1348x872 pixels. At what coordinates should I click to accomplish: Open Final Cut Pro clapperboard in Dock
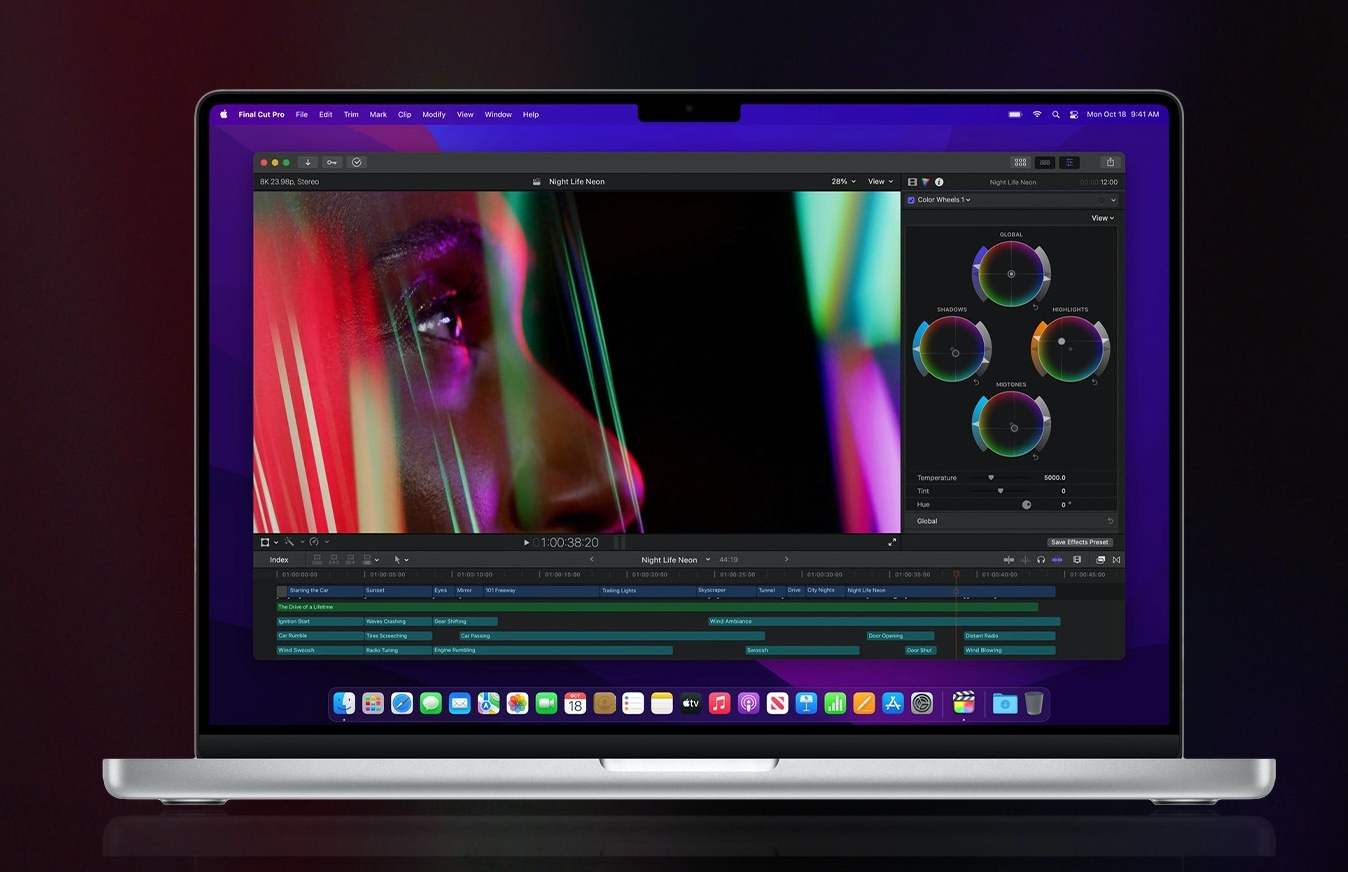[963, 703]
